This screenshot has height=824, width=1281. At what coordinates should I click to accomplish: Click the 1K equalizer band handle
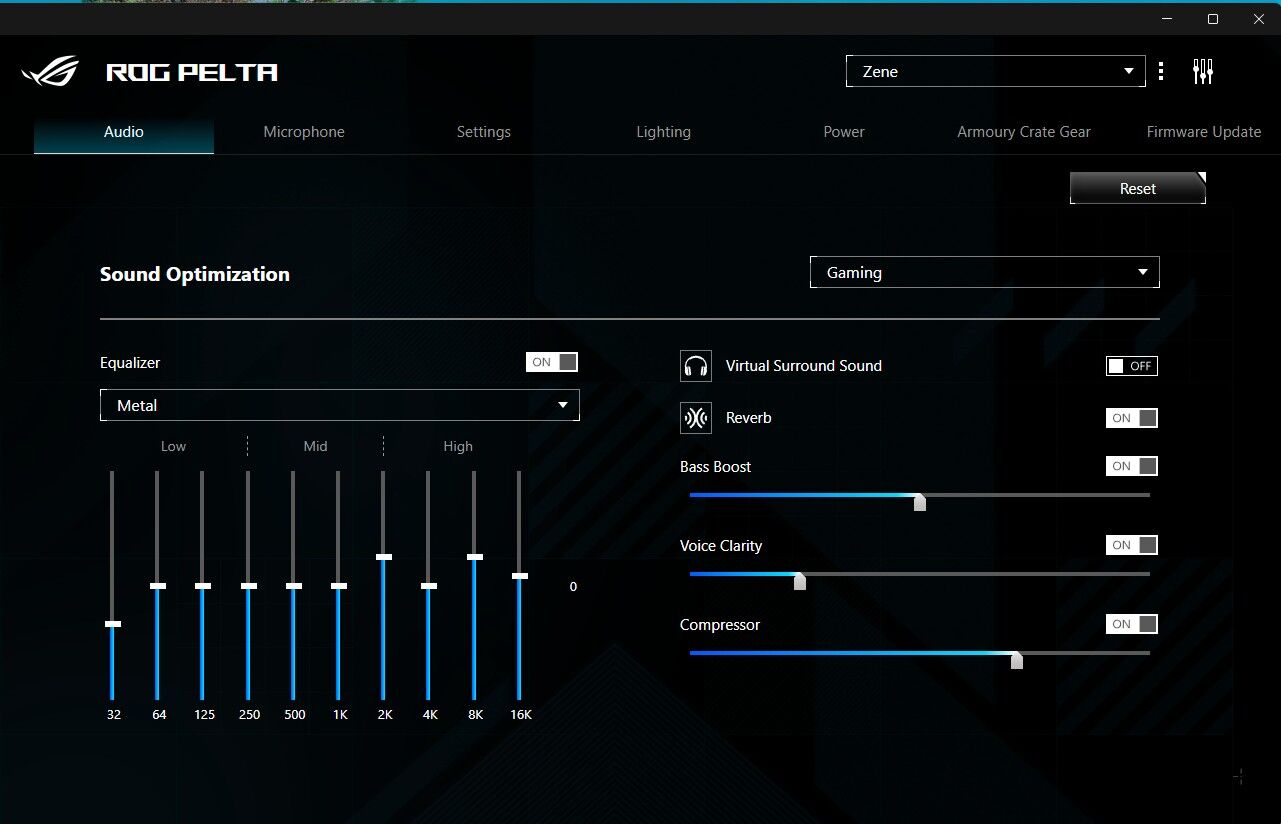339,586
